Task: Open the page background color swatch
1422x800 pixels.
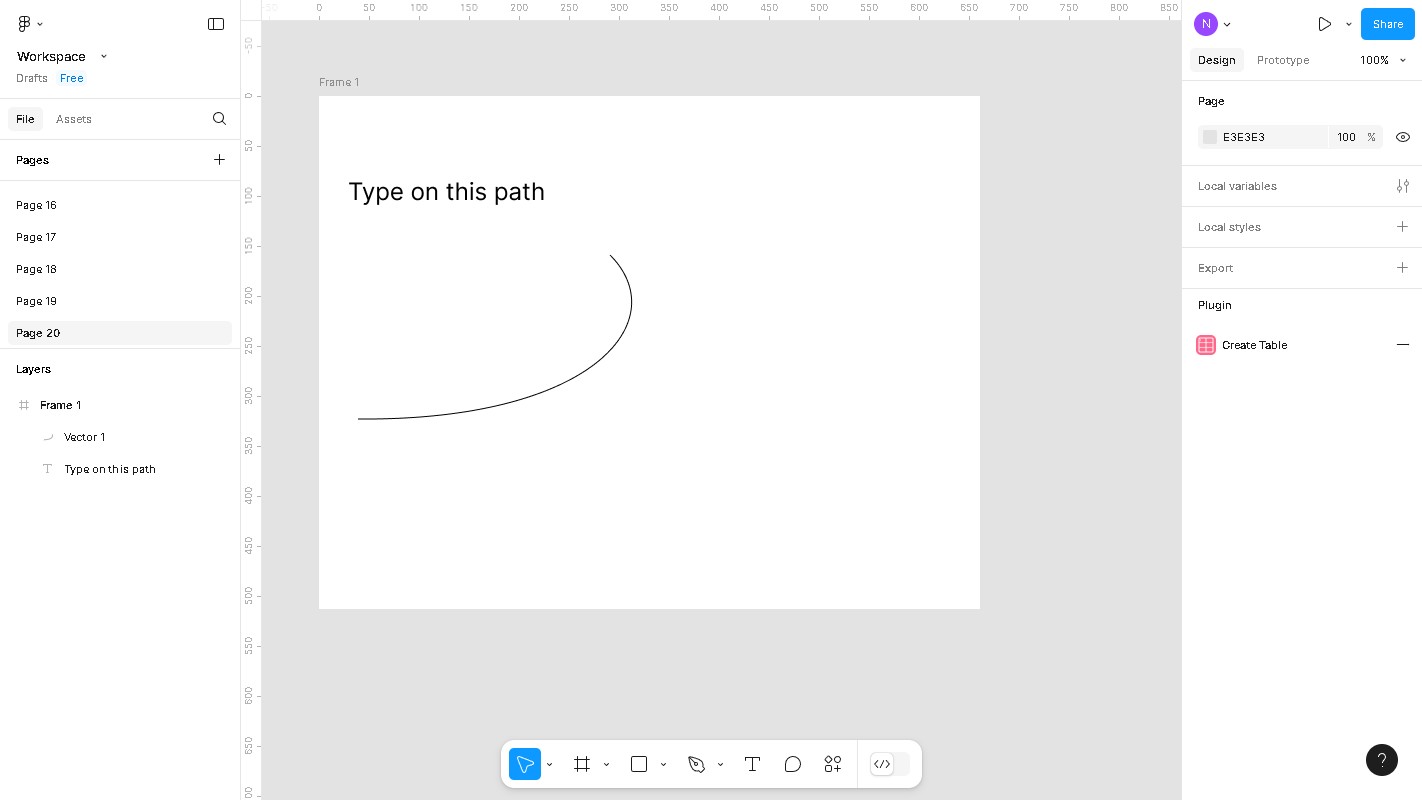Action: tap(1210, 137)
